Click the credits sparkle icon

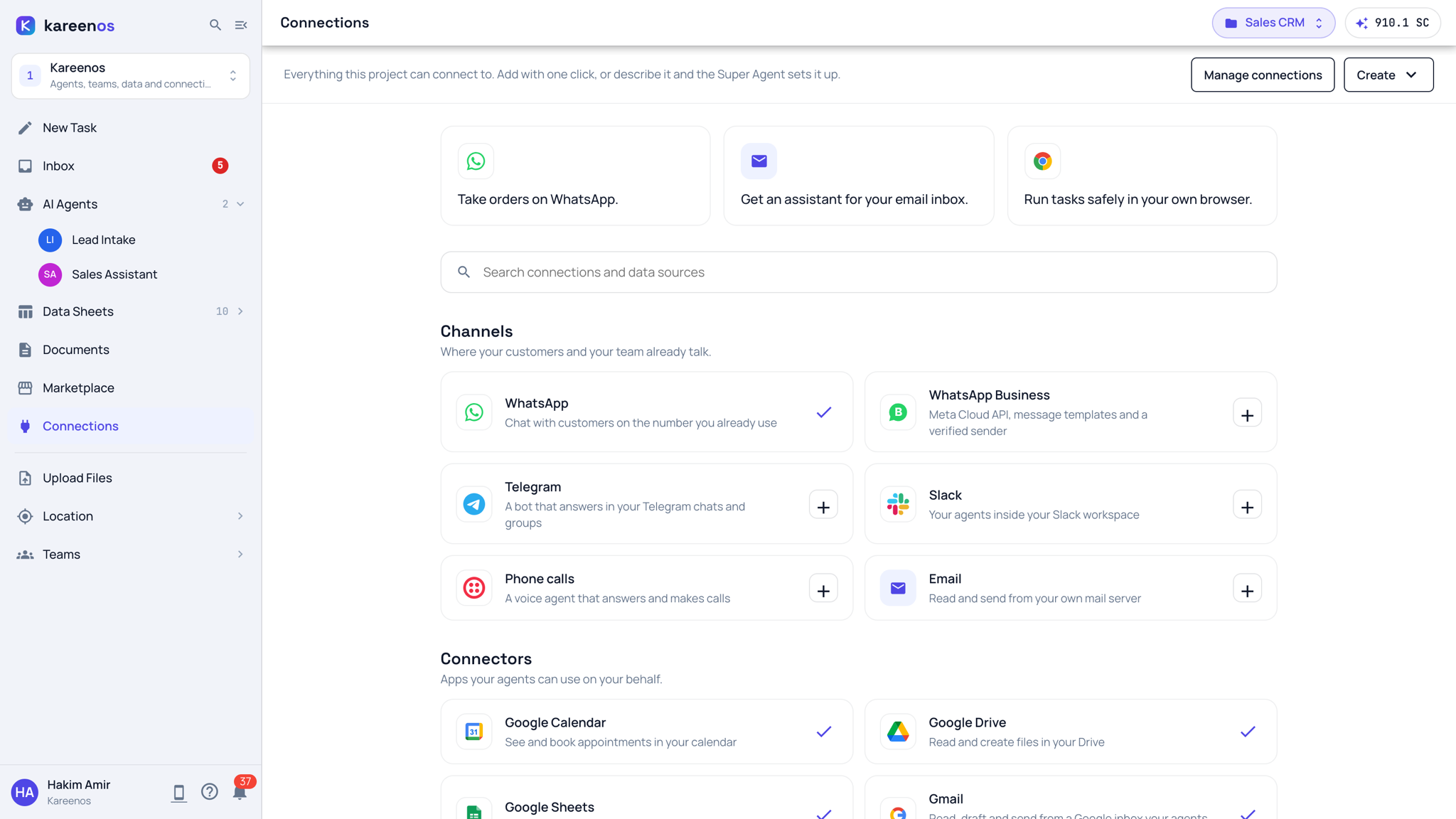1361,23
